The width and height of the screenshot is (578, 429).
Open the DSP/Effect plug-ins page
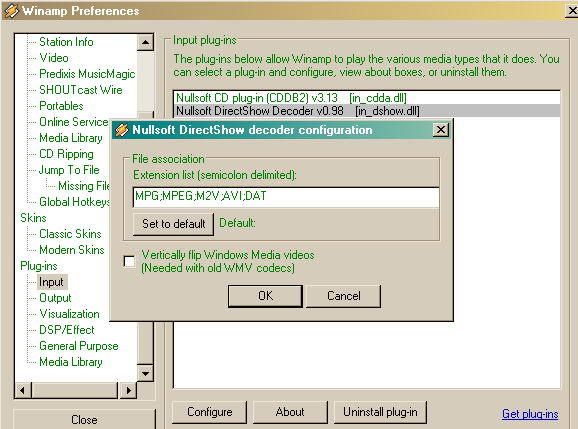(67, 330)
